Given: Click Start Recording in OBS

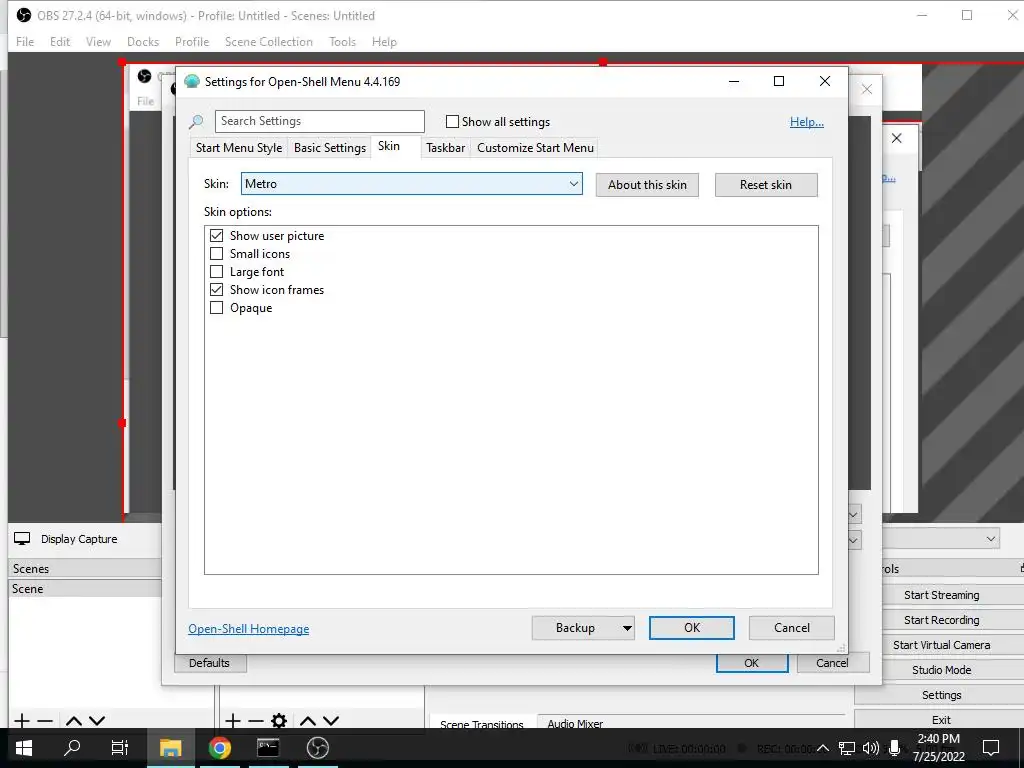Looking at the screenshot, I should pos(941,620).
